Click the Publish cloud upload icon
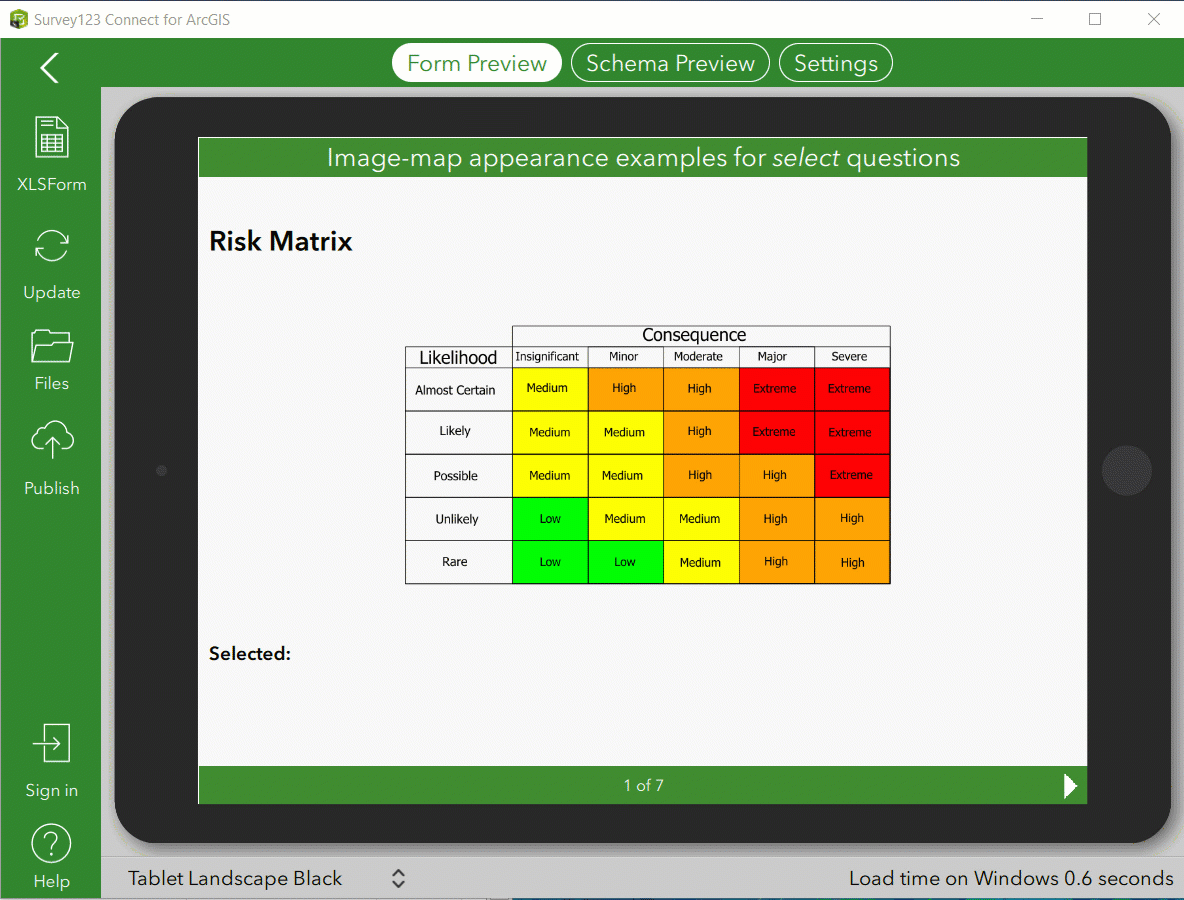Viewport: 1184px width, 900px height. [x=51, y=440]
